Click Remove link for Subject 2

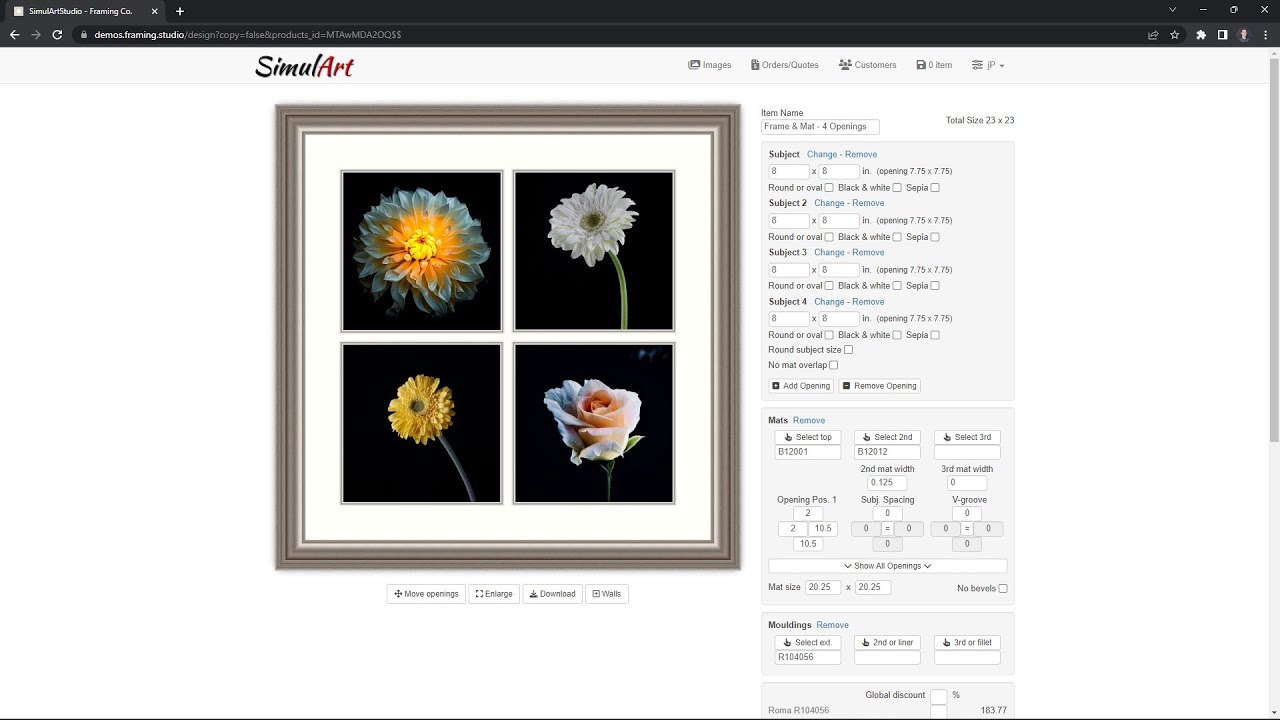point(868,203)
